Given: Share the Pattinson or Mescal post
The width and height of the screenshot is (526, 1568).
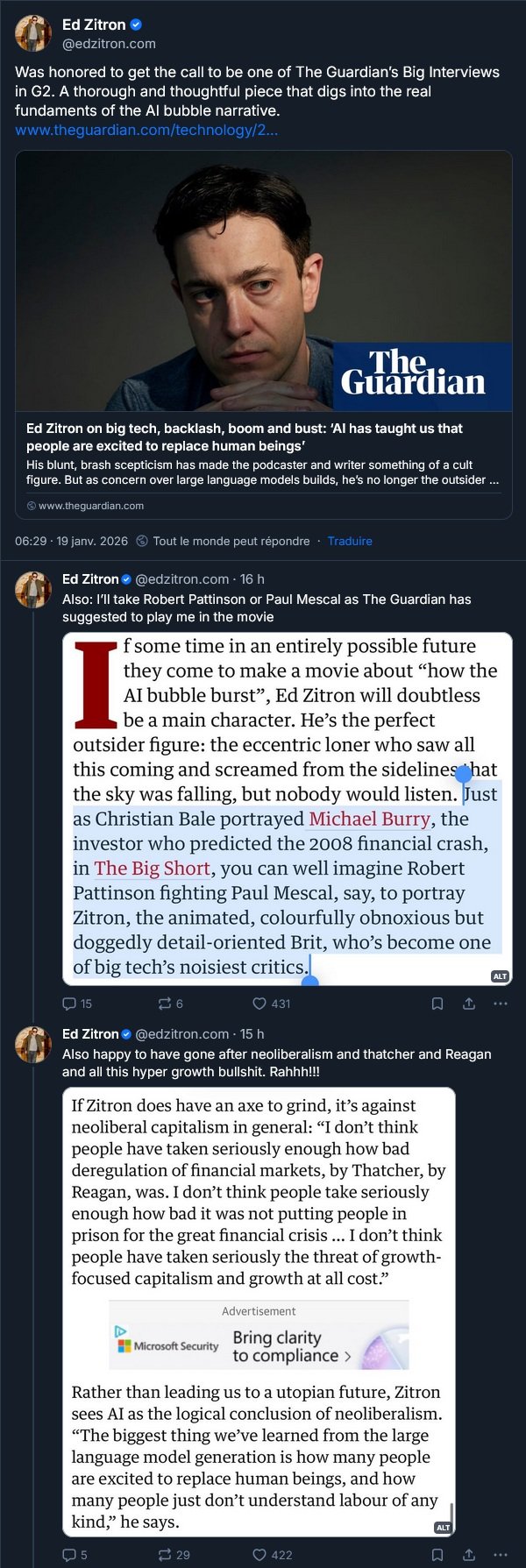Looking at the screenshot, I should (469, 1004).
